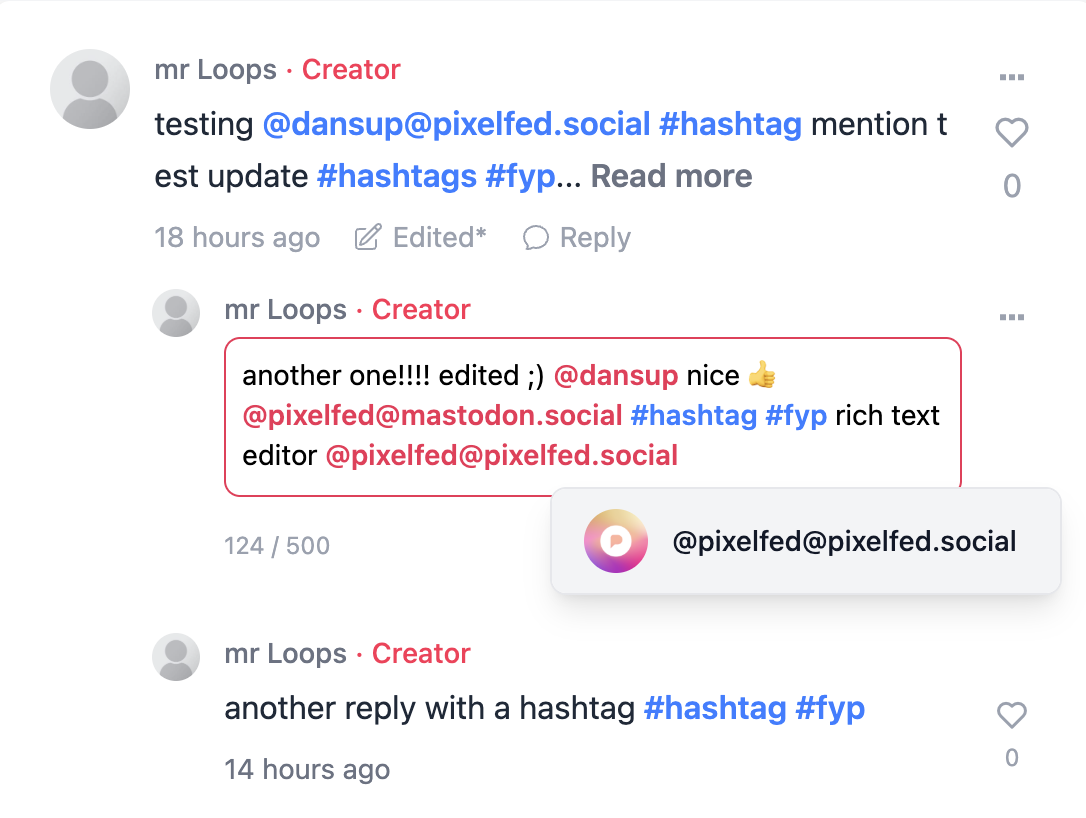Viewport: 1086px width, 818px height.
Task: Click the Reply speech bubble icon
Action: tap(536, 238)
